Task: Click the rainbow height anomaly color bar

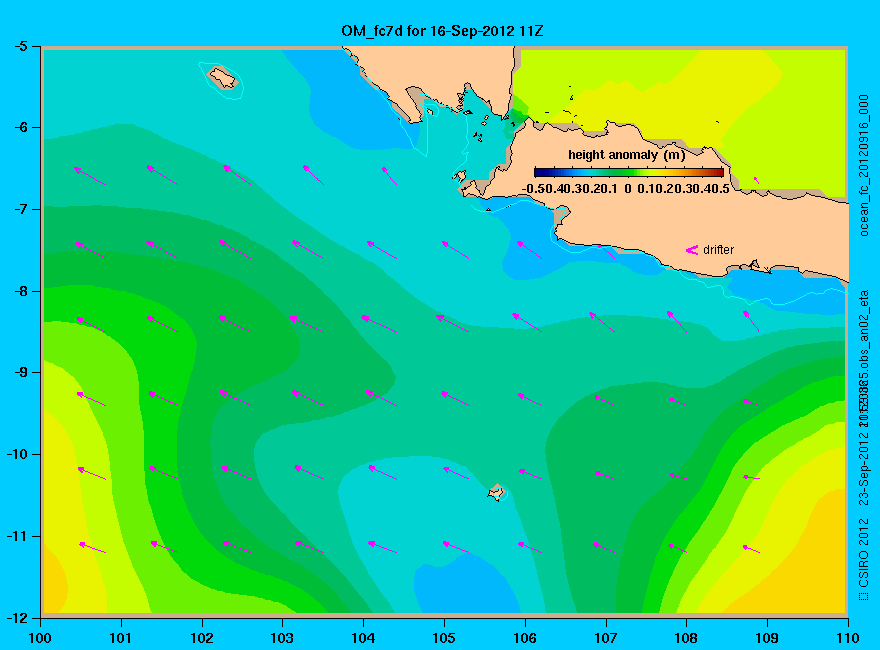Action: (x=629, y=173)
